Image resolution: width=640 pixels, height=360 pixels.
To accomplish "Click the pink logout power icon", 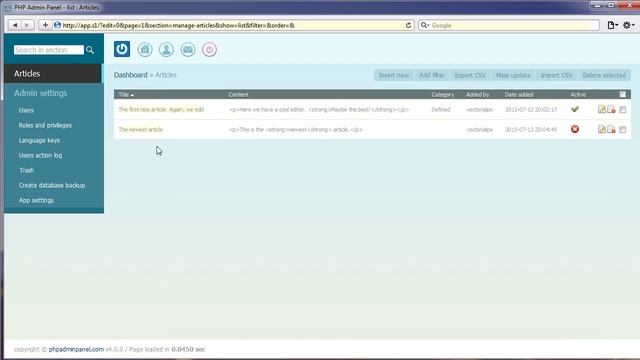I will point(209,49).
